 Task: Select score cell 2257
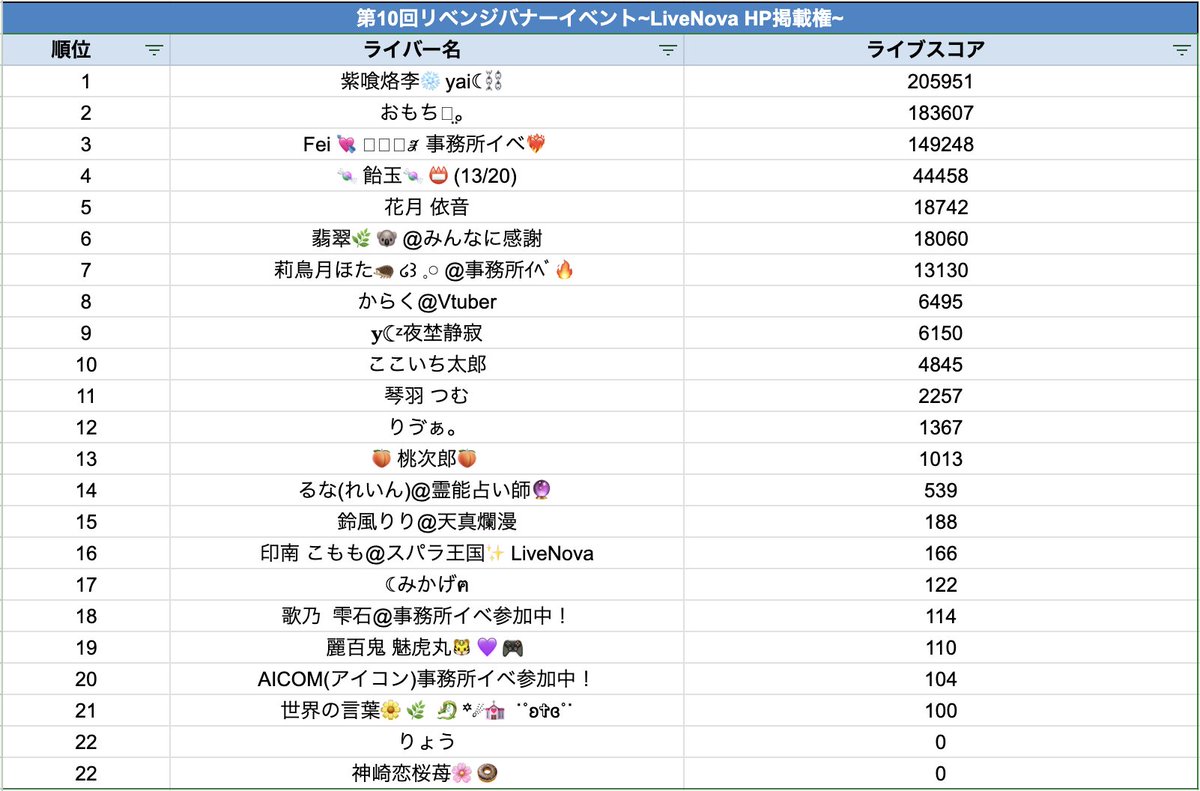(x=941, y=397)
